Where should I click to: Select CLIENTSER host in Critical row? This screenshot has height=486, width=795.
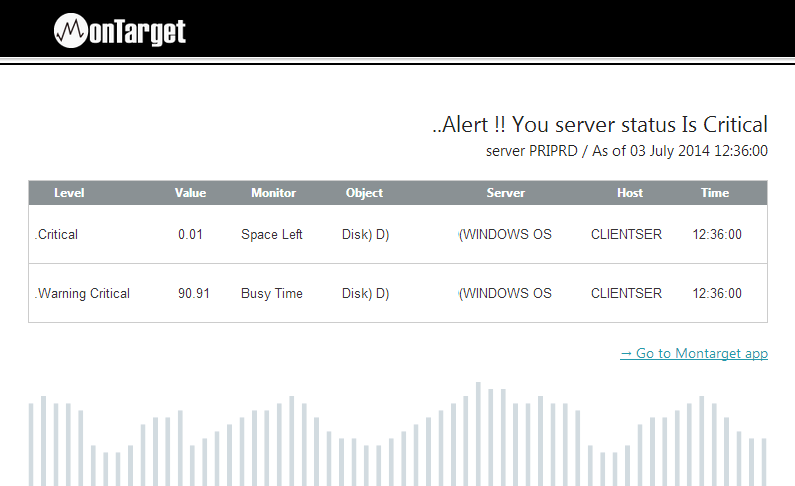click(x=626, y=234)
